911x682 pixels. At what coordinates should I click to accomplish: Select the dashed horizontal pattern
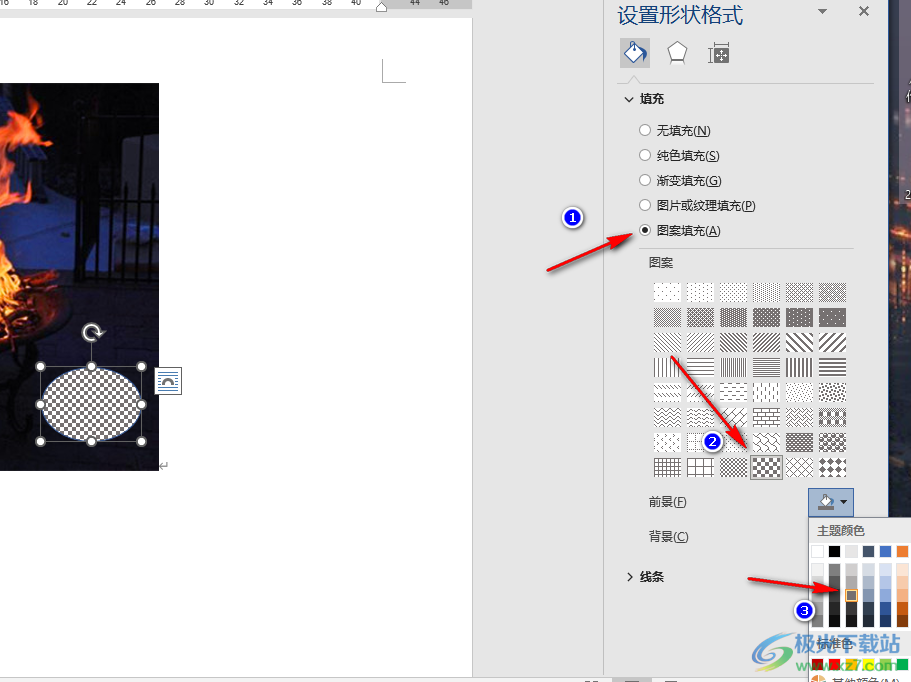point(733,392)
